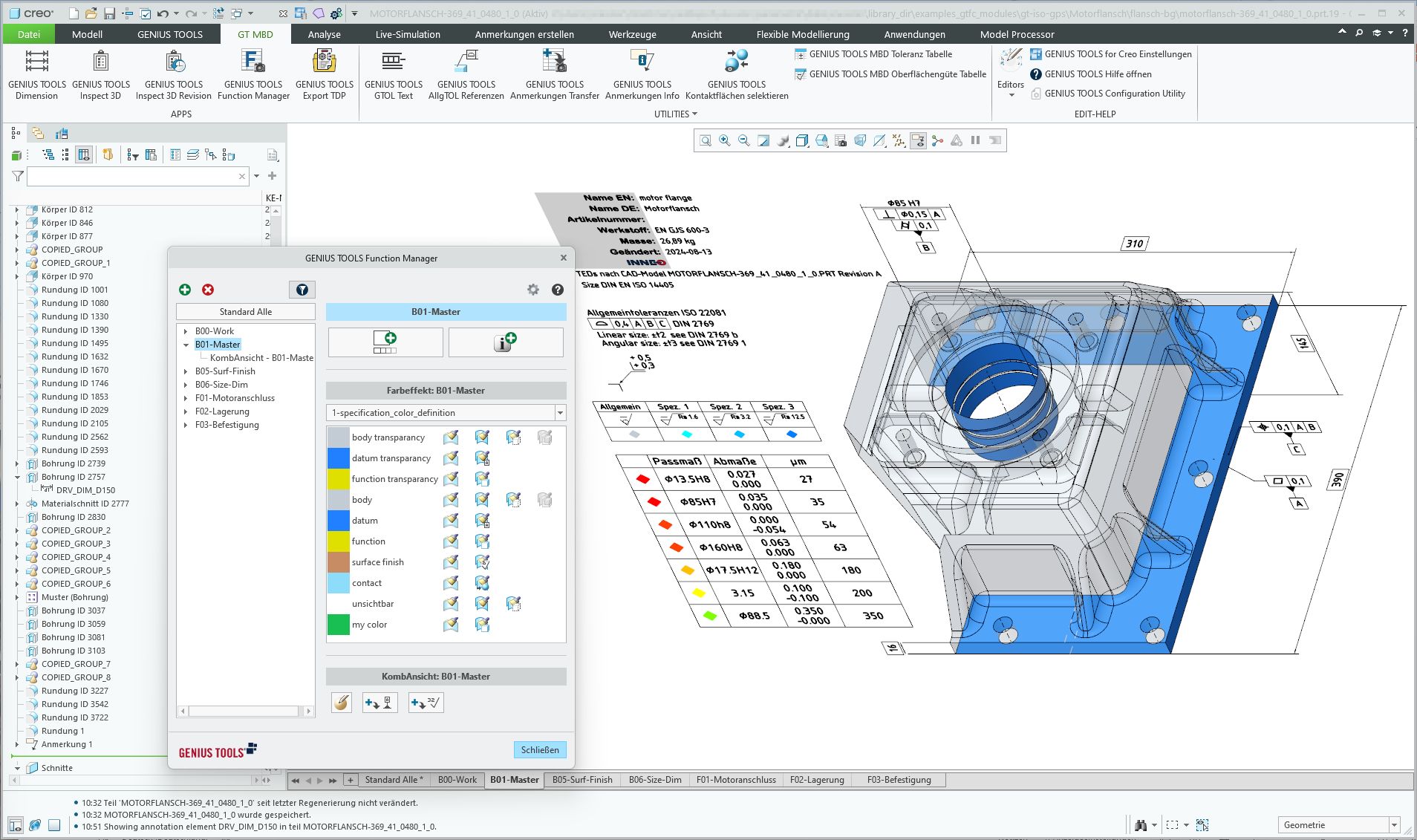Screen dimensions: 1417x840
Task: Click the tree filter icon in model tree toolbar
Action: (133, 154)
